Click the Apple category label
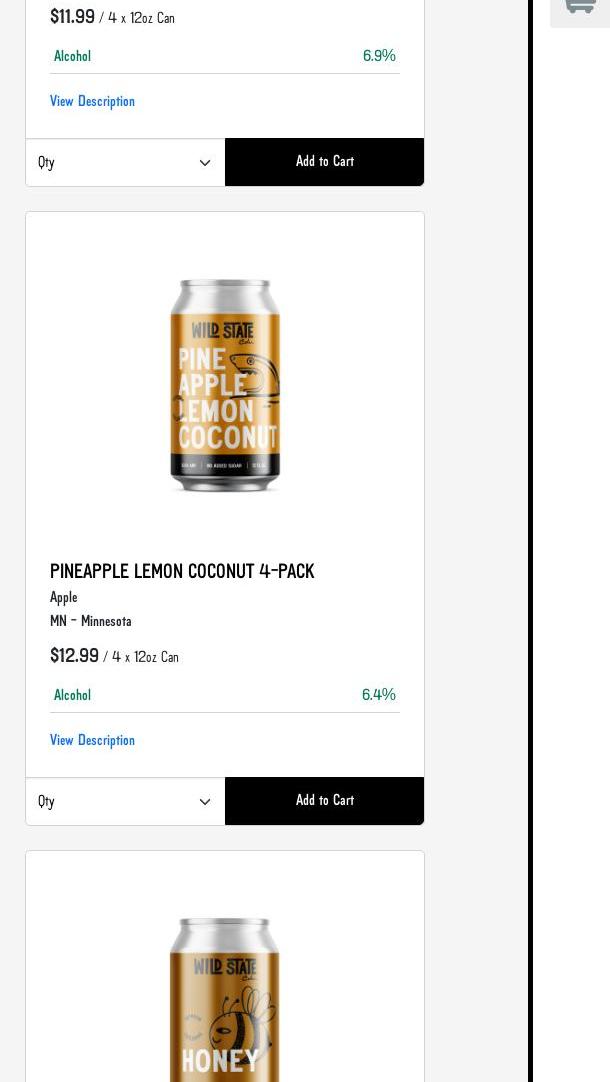The width and height of the screenshot is (610, 1082). [x=64, y=598]
